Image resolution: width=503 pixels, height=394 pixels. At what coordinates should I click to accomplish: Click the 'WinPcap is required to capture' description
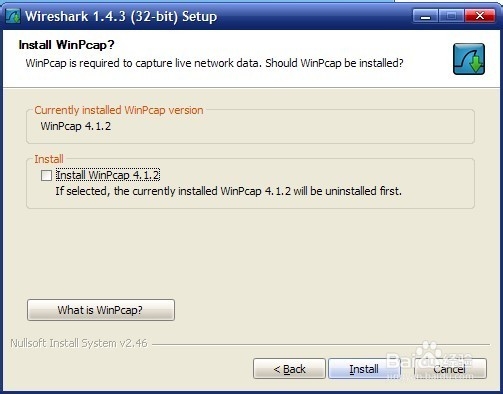coord(214,63)
